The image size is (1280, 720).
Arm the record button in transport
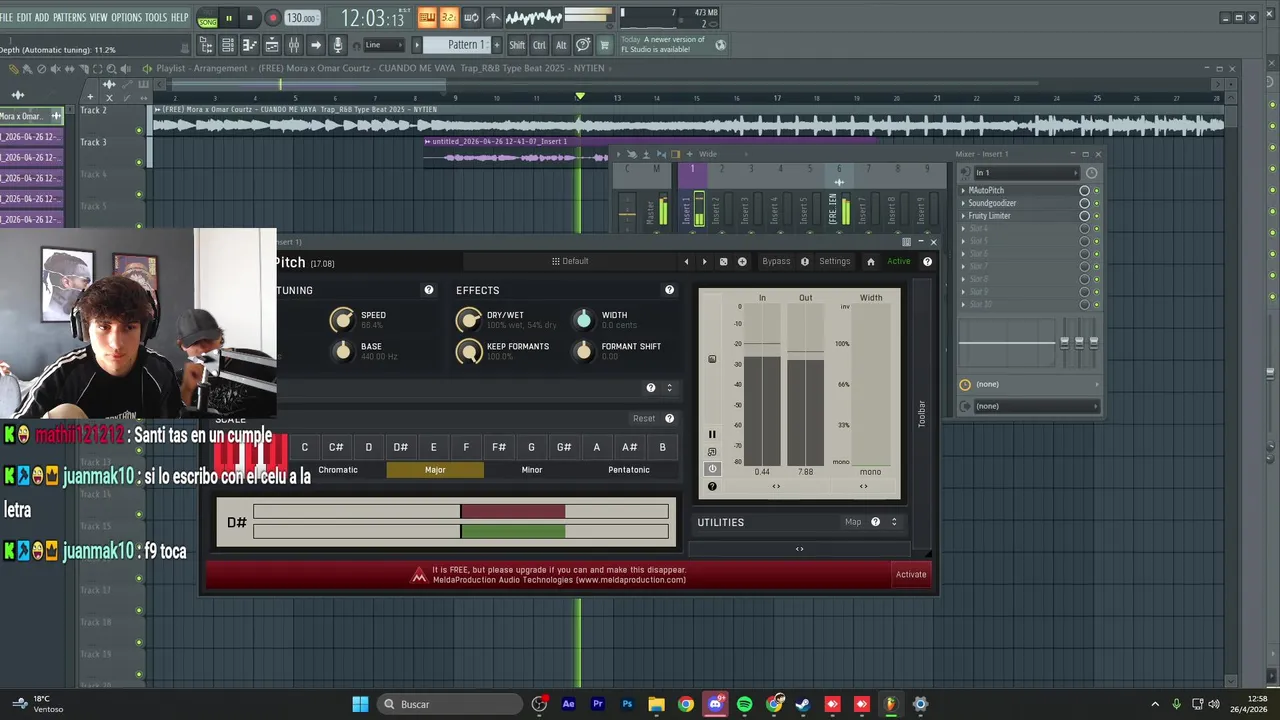pyautogui.click(x=272, y=18)
